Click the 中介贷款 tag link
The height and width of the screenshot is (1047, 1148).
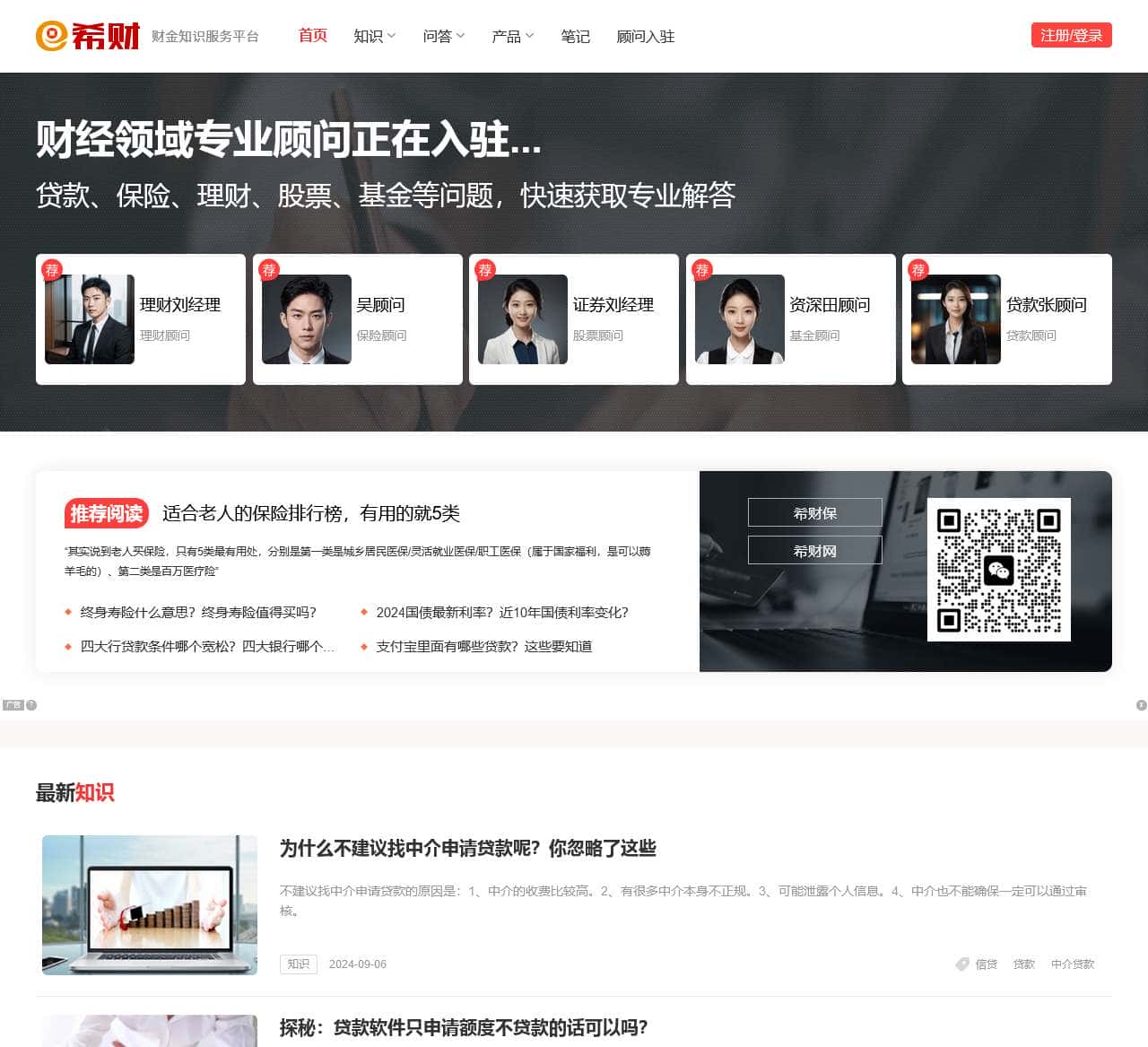(x=1072, y=964)
